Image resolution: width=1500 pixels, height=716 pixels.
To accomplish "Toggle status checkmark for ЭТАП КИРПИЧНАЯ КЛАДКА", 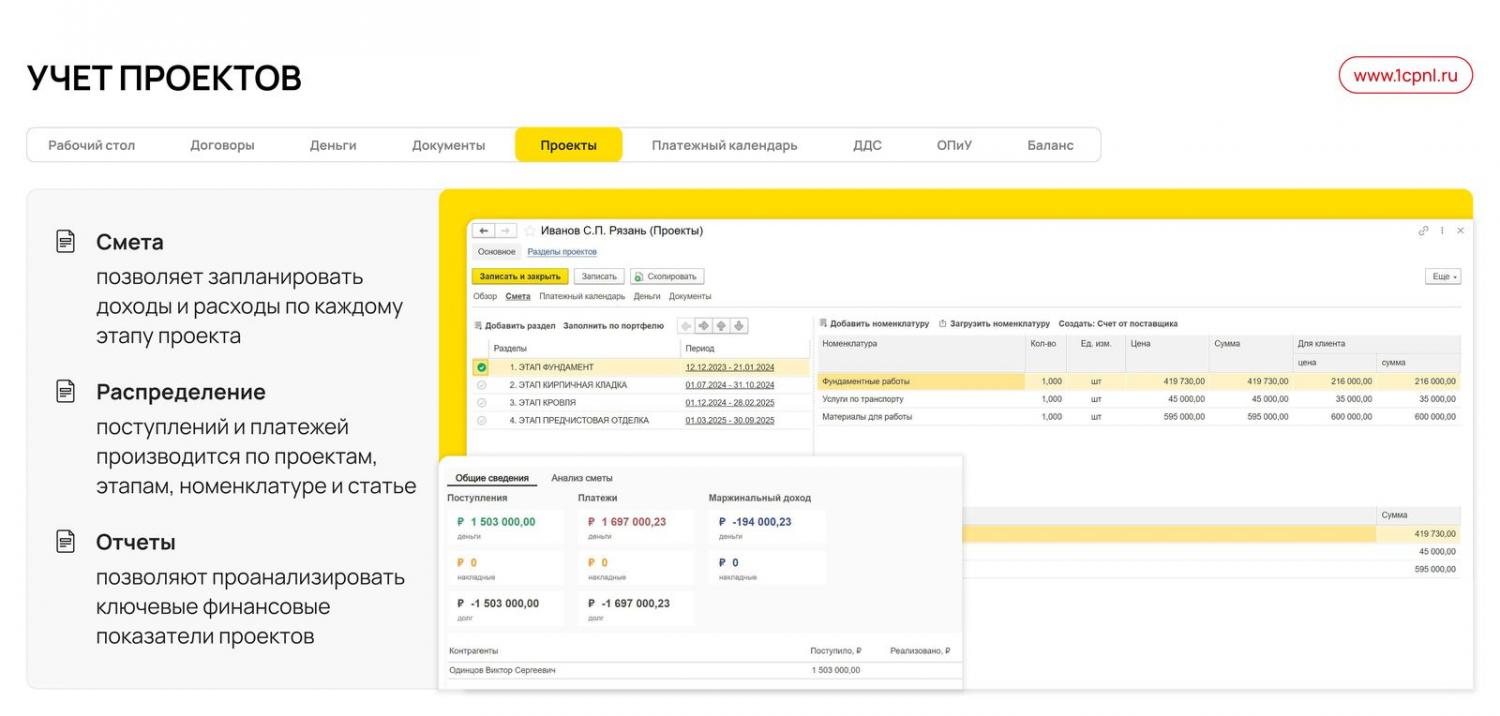I will click(481, 385).
